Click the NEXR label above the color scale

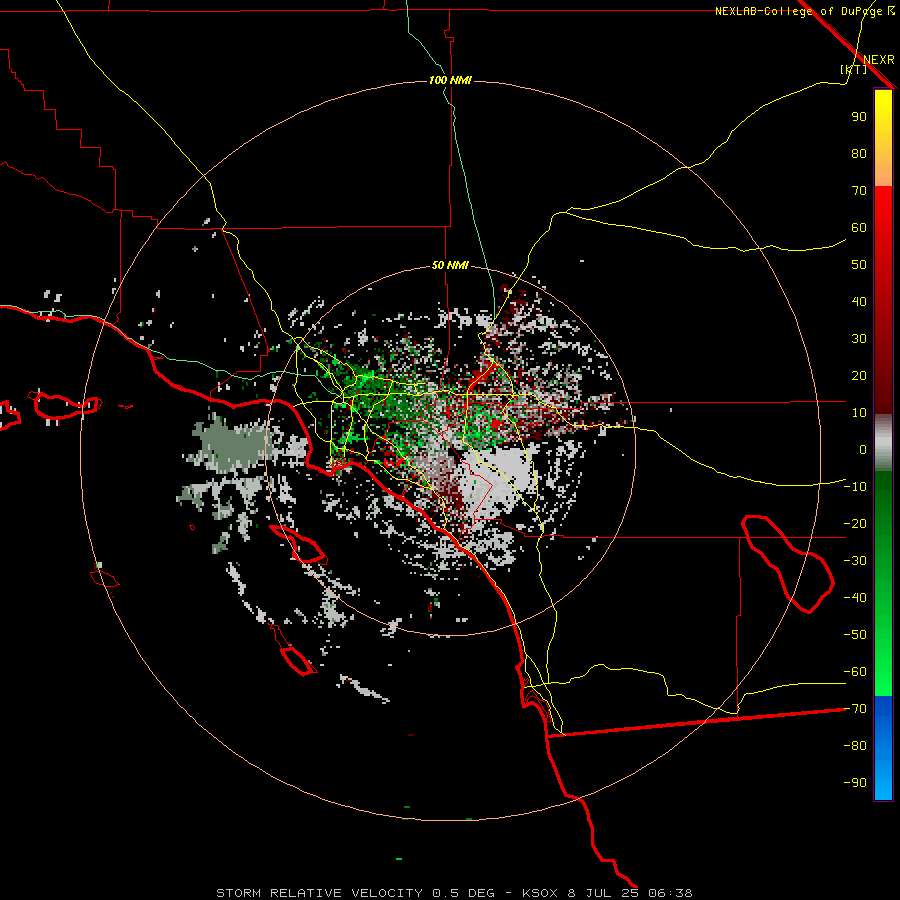coord(878,60)
